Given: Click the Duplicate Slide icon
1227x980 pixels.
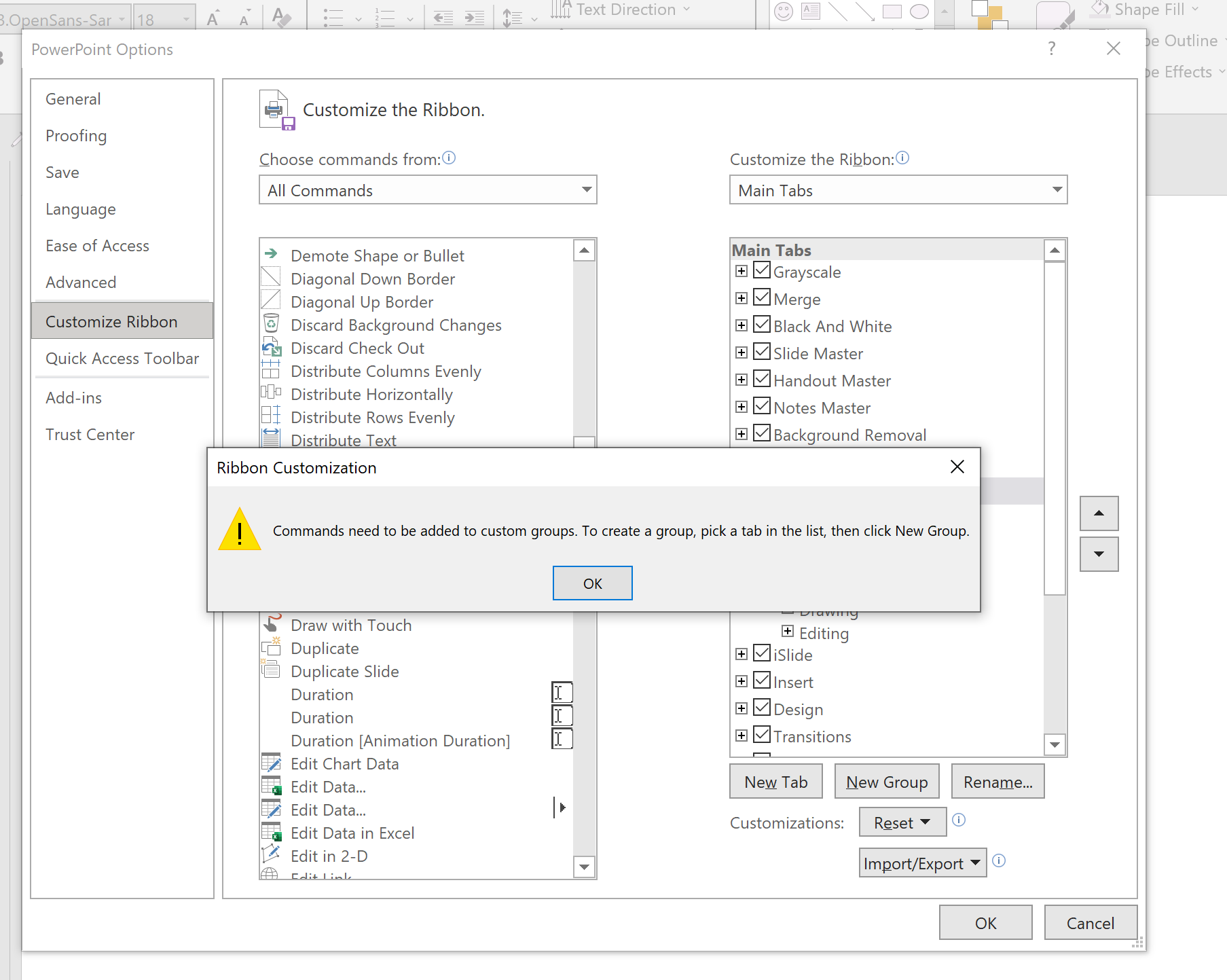Looking at the screenshot, I should (x=271, y=670).
